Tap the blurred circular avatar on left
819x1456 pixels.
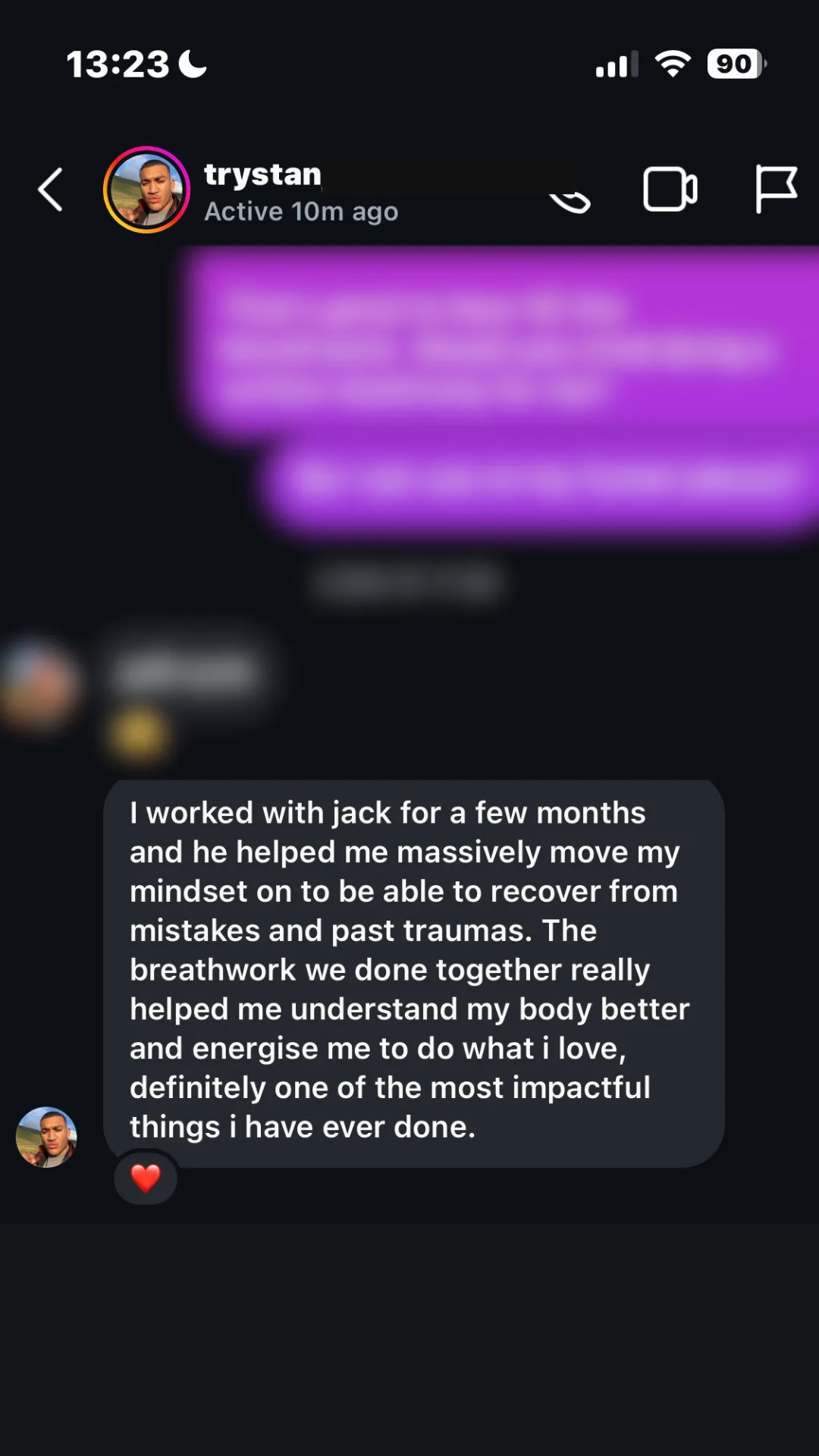pyautogui.click(x=36, y=686)
